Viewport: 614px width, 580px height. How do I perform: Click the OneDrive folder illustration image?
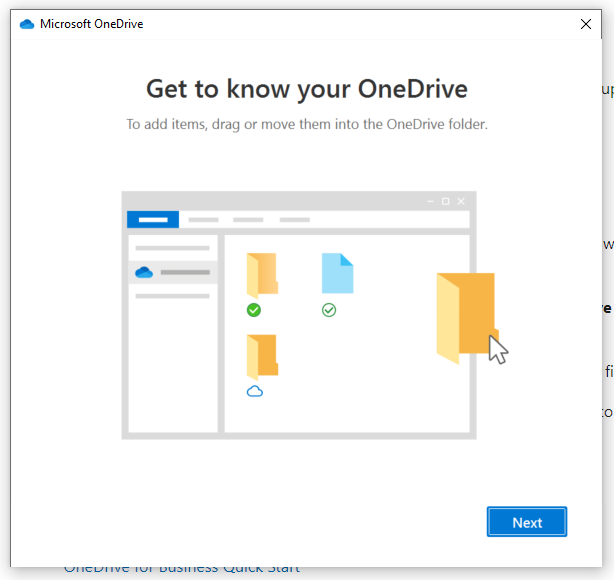click(x=315, y=315)
